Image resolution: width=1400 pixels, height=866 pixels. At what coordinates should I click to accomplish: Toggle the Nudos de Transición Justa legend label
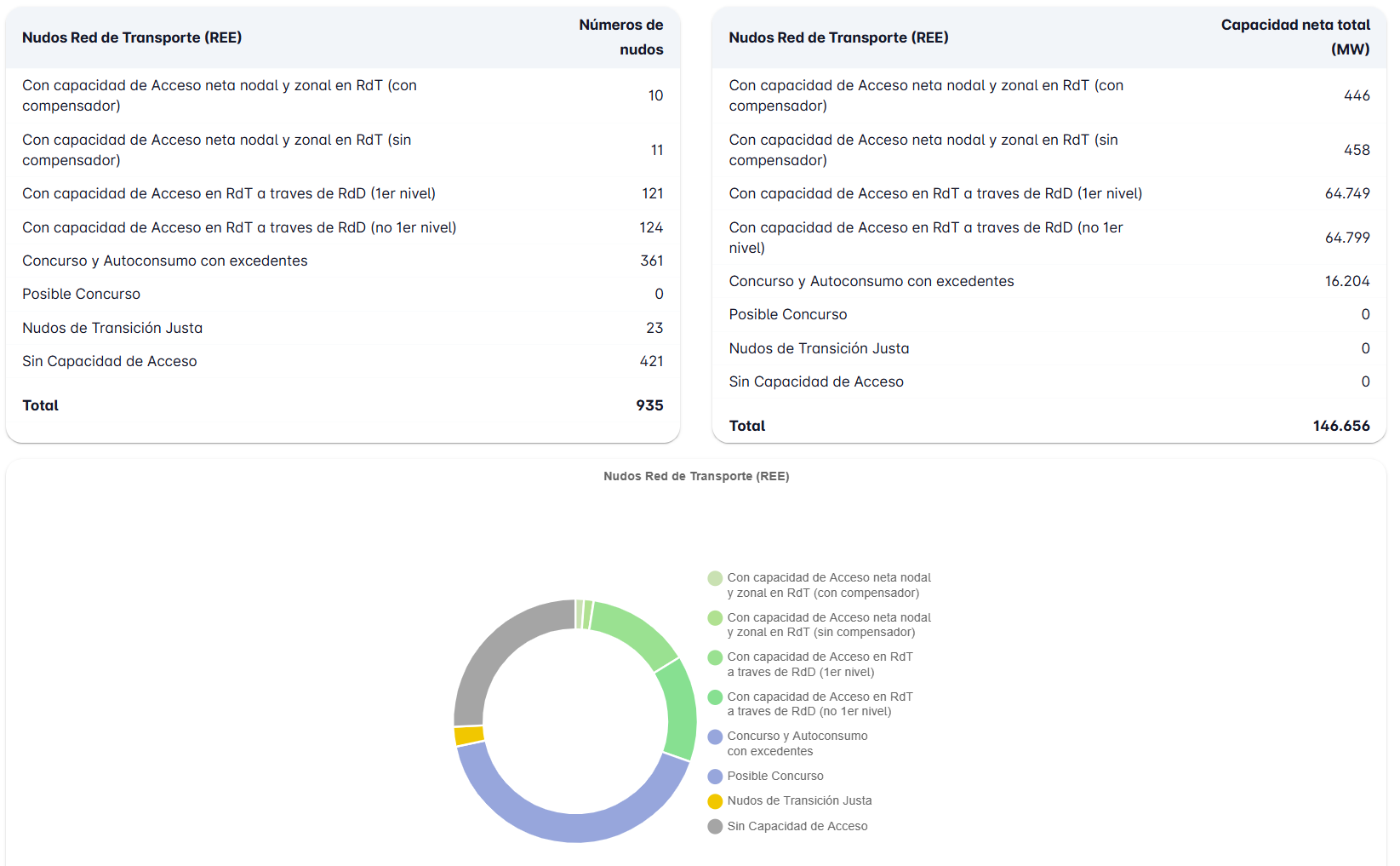[x=799, y=801]
